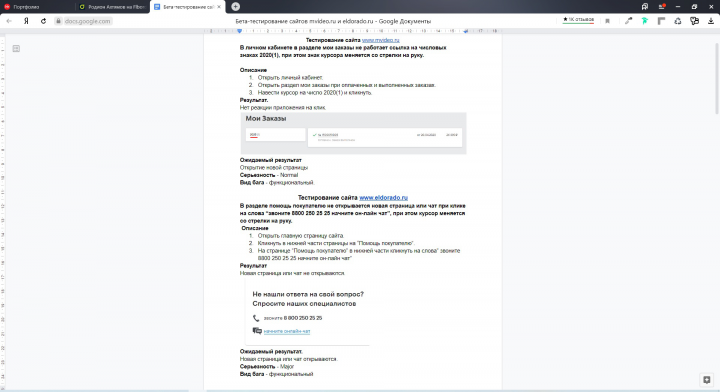
Task: Click the line Нет реакции приложения на клик
Action: 283,107
